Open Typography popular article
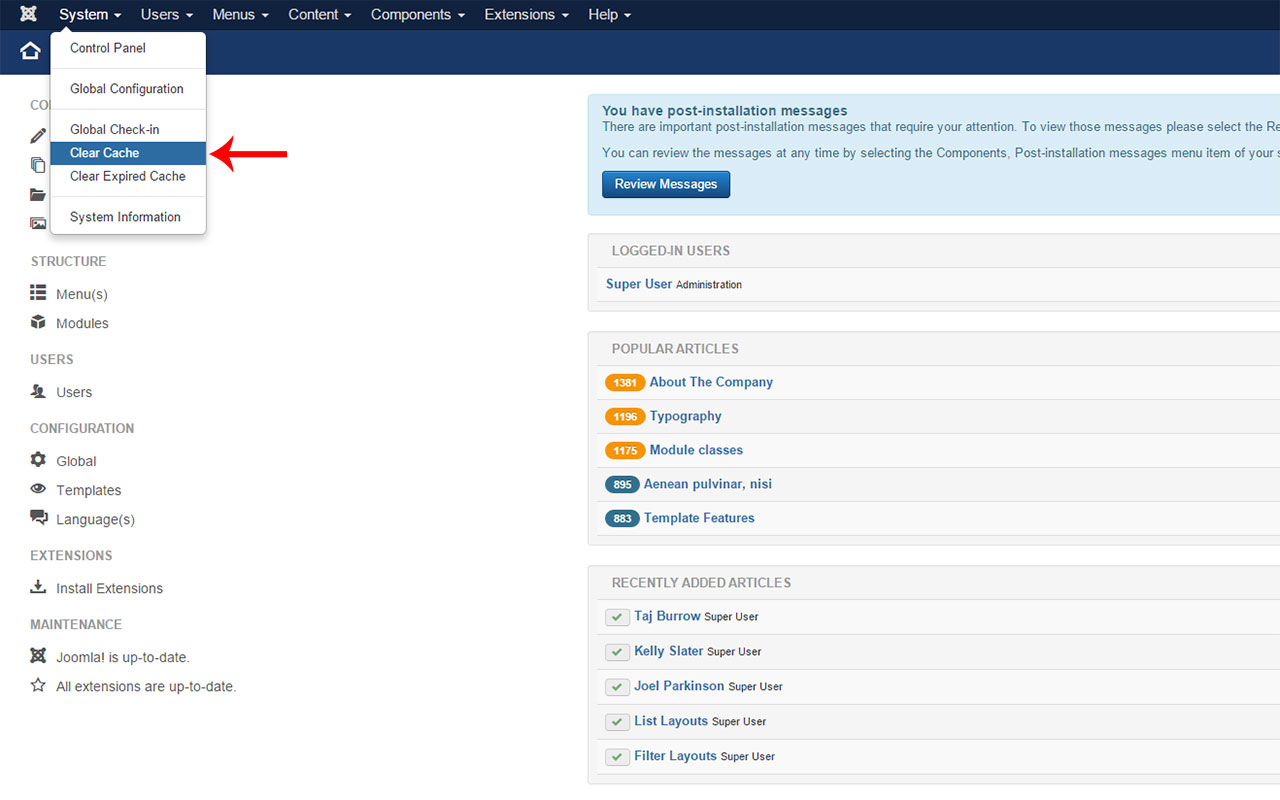Image resolution: width=1280 pixels, height=800 pixels. 685,416
